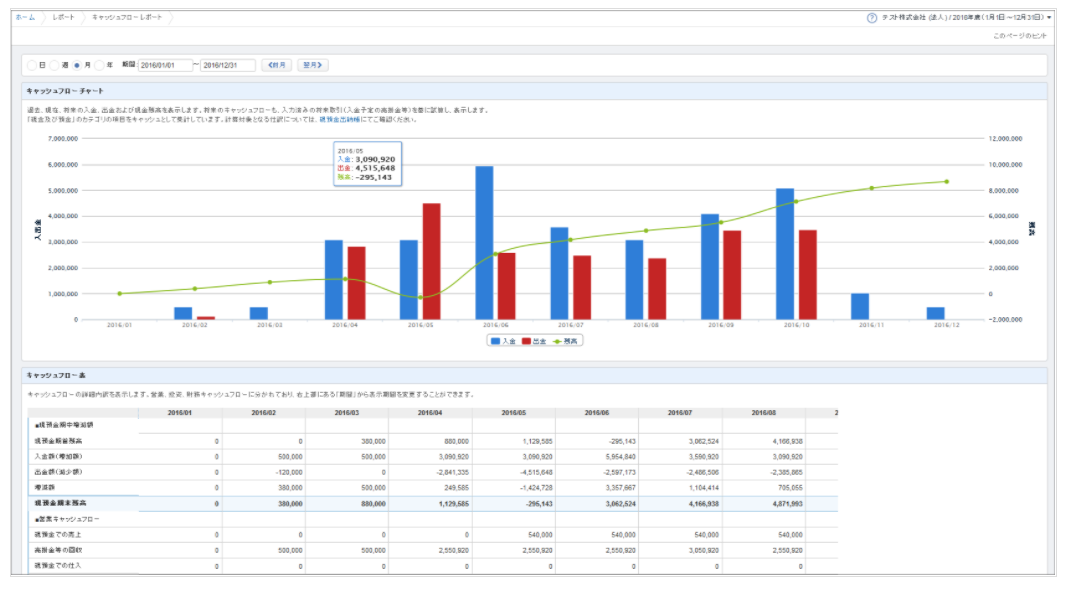Viewport: 1066px width, 589px height.
Task: Go to next month with 翌月 button
Action: coord(313,65)
